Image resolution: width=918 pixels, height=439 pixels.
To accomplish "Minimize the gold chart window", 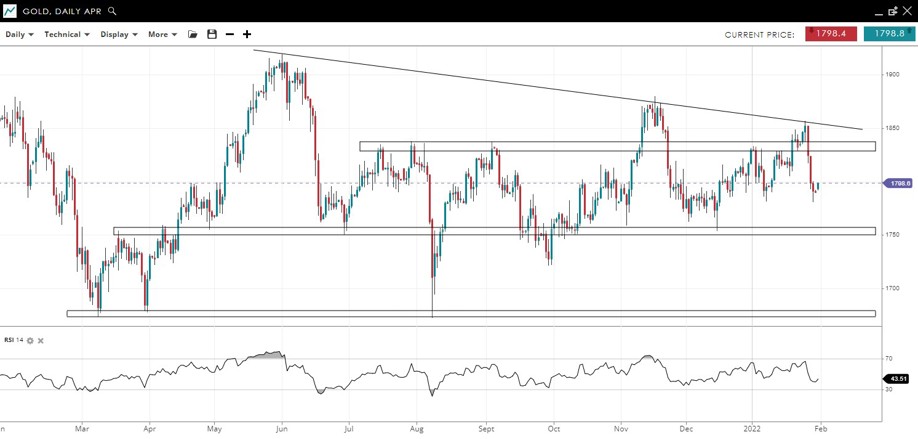I will (877, 11).
